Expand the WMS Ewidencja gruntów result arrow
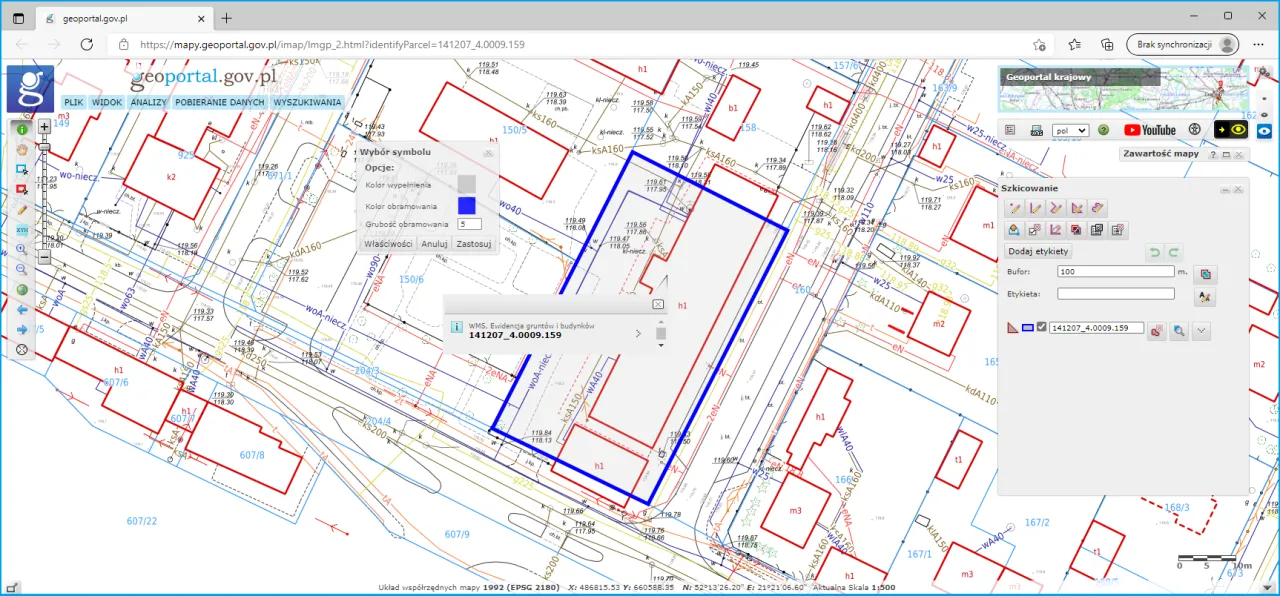1280x596 pixels. pos(638,334)
